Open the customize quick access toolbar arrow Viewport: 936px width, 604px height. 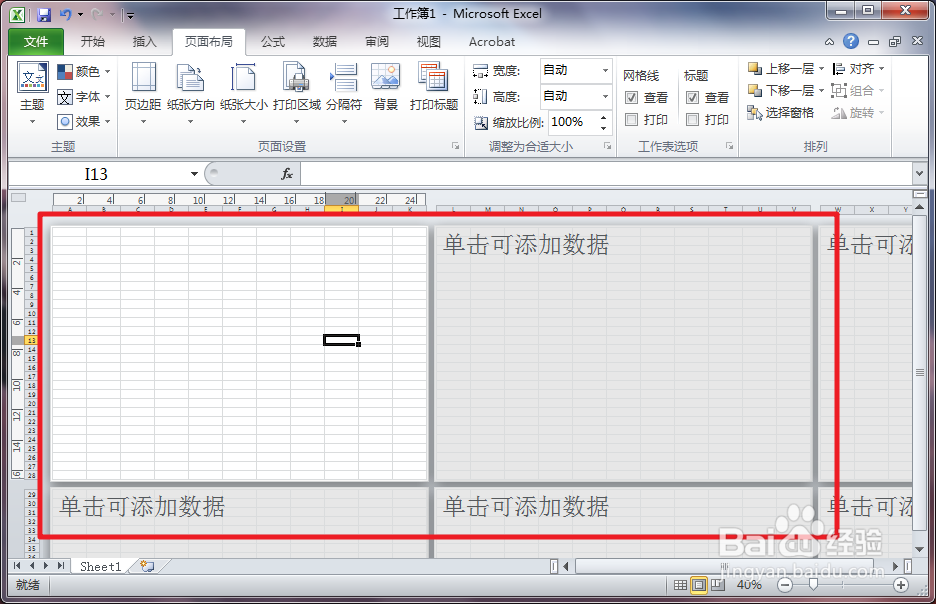[130, 16]
